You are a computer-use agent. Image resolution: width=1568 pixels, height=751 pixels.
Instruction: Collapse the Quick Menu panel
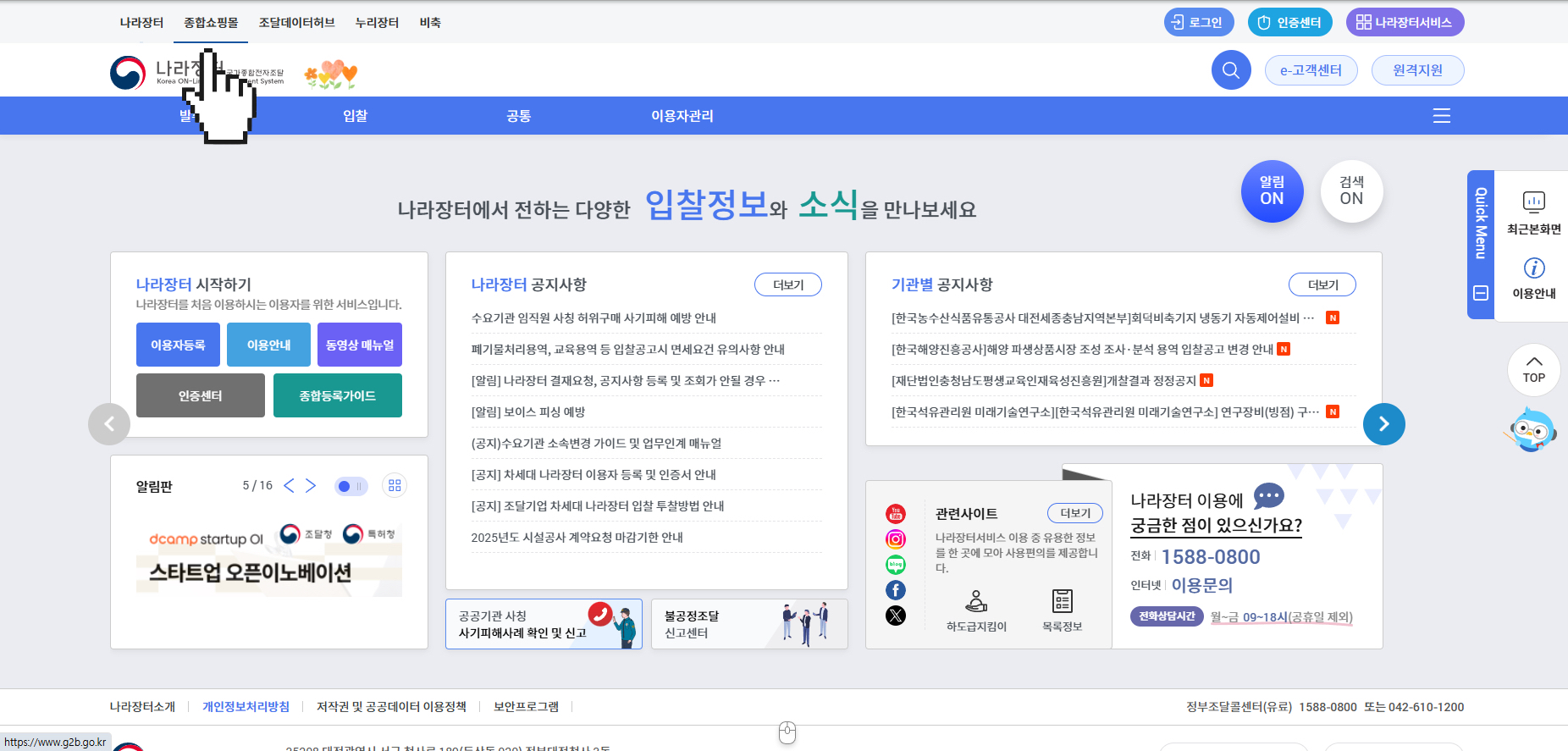pyautogui.click(x=1481, y=293)
